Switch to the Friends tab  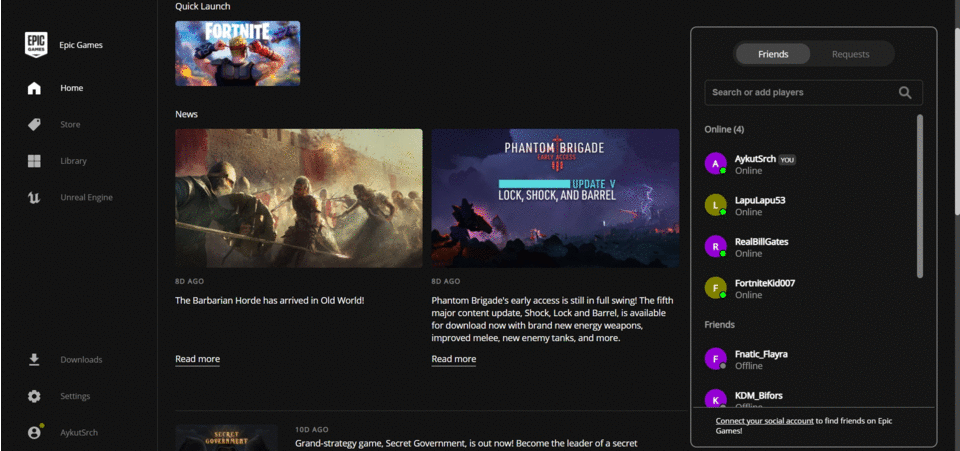773,54
